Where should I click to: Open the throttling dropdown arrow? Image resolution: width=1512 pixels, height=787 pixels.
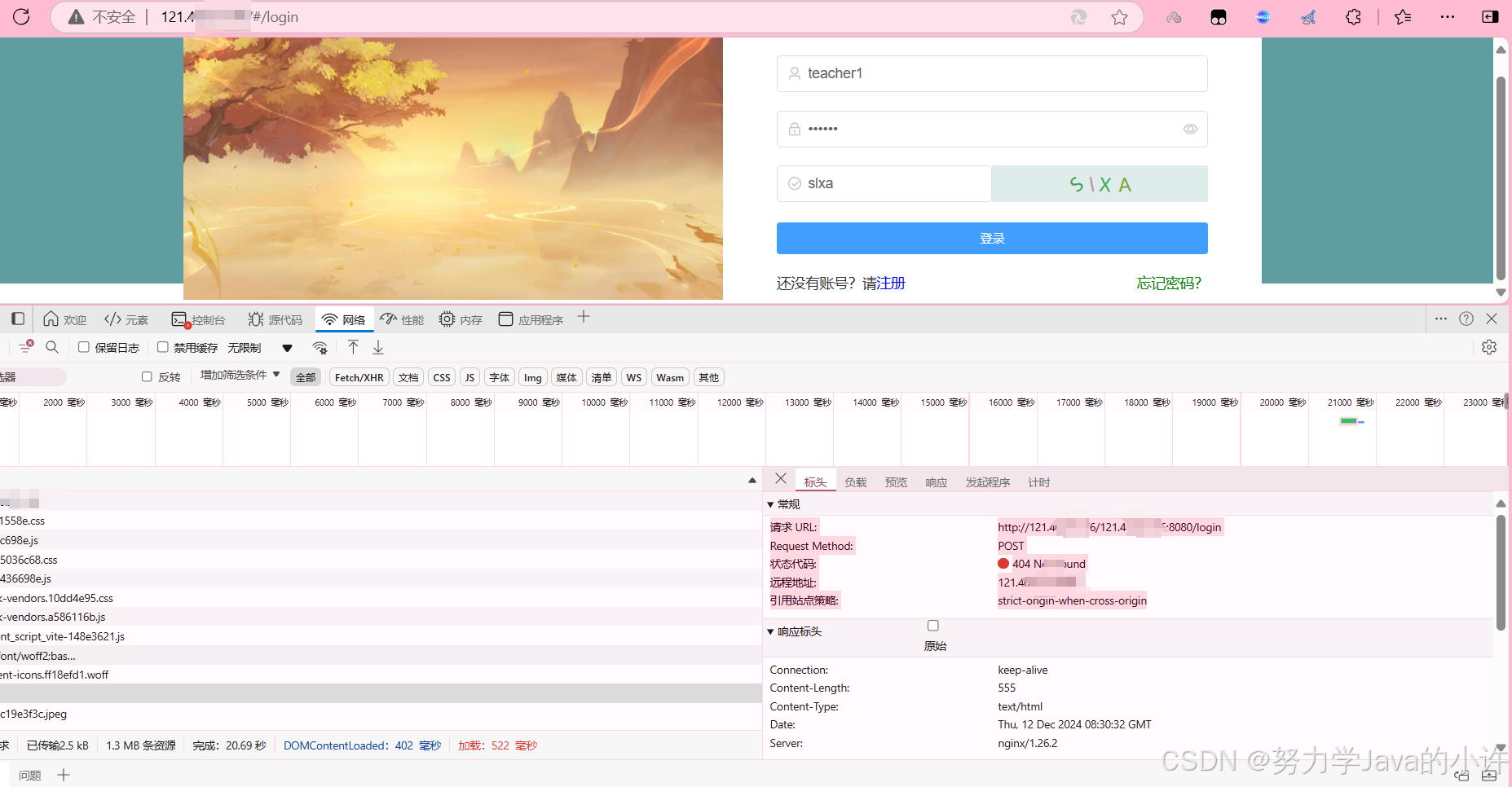tap(287, 348)
